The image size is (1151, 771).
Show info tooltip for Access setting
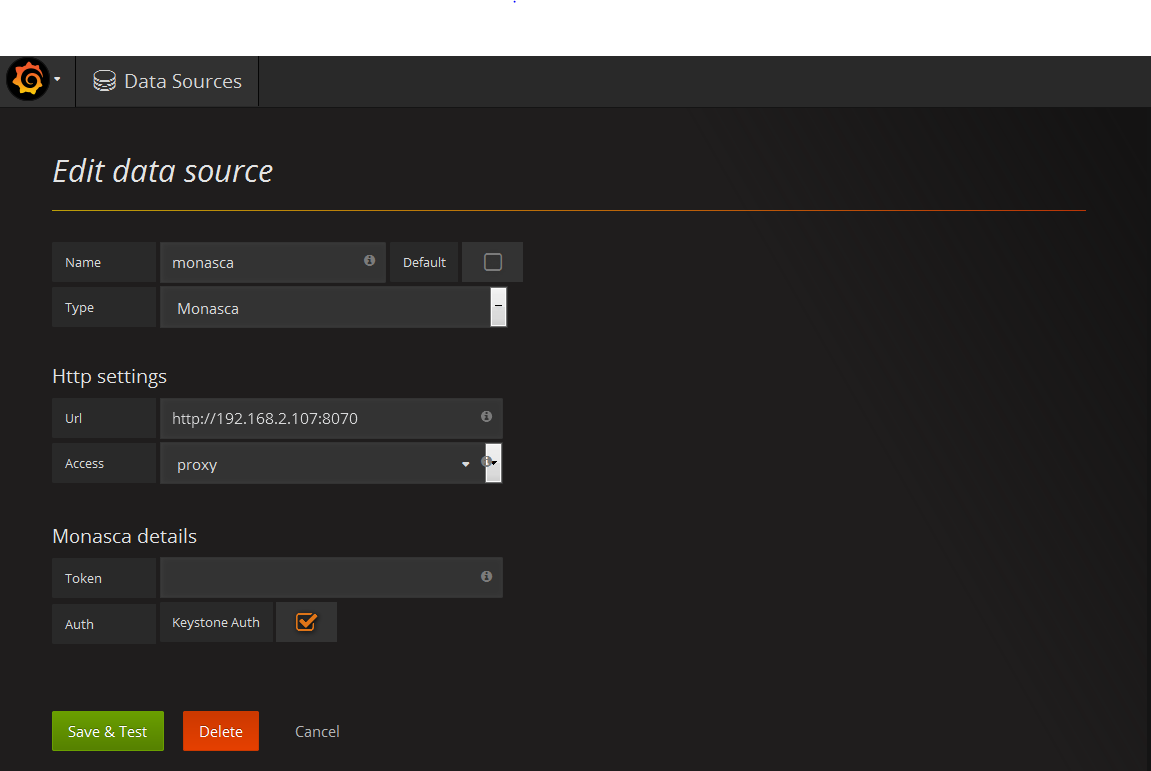click(486, 462)
